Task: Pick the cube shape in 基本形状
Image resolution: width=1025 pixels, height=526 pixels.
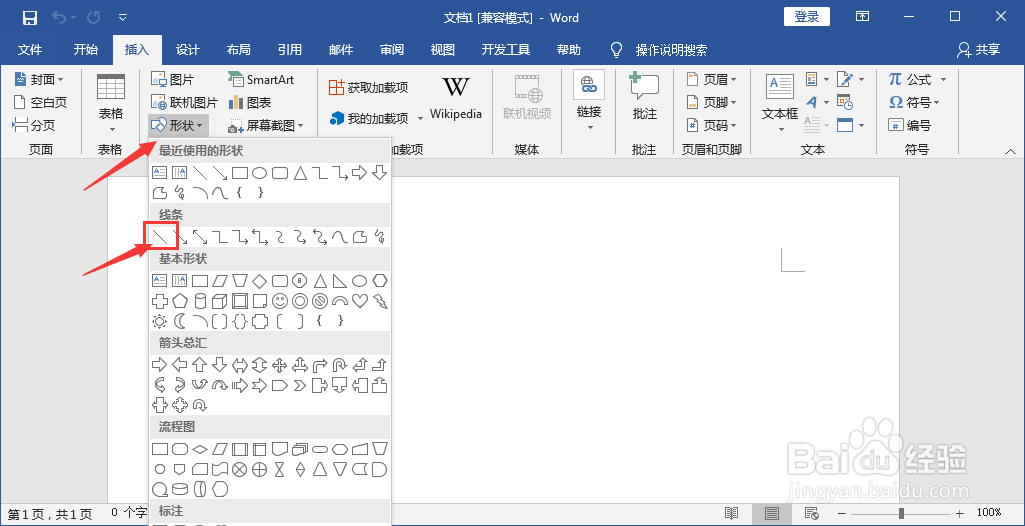Action: click(220, 301)
